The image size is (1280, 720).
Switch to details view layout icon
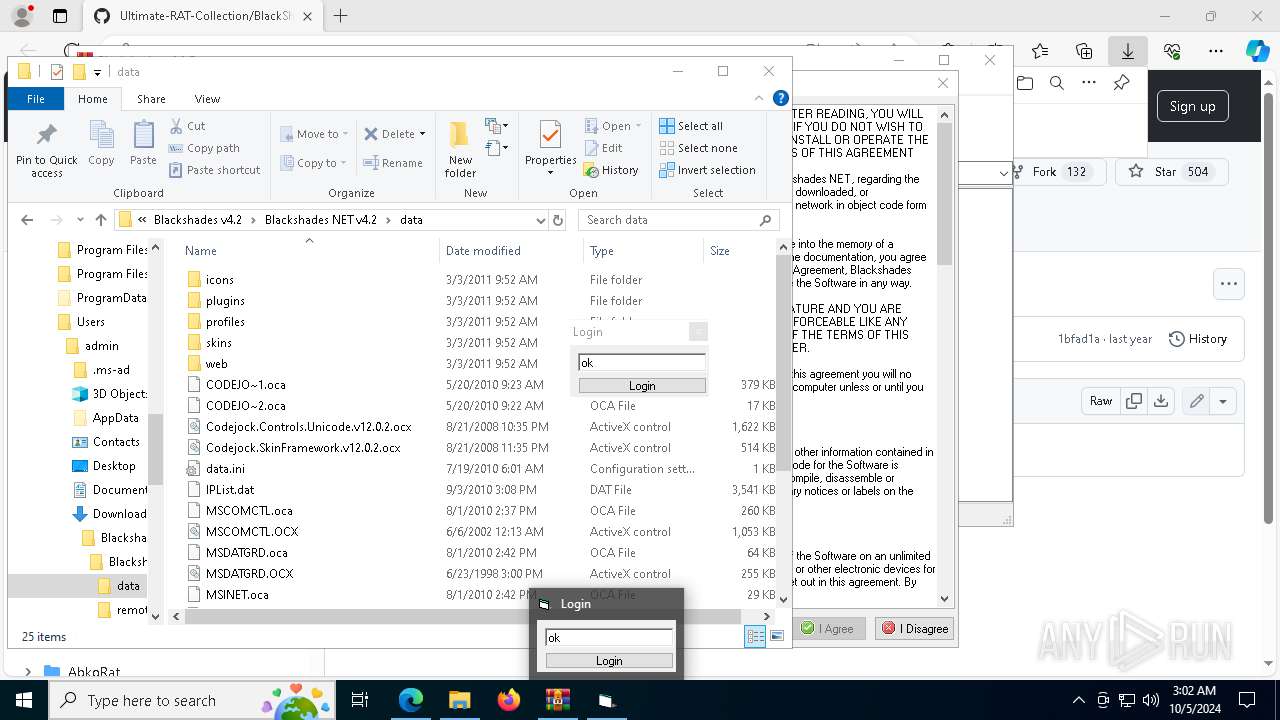coord(755,636)
